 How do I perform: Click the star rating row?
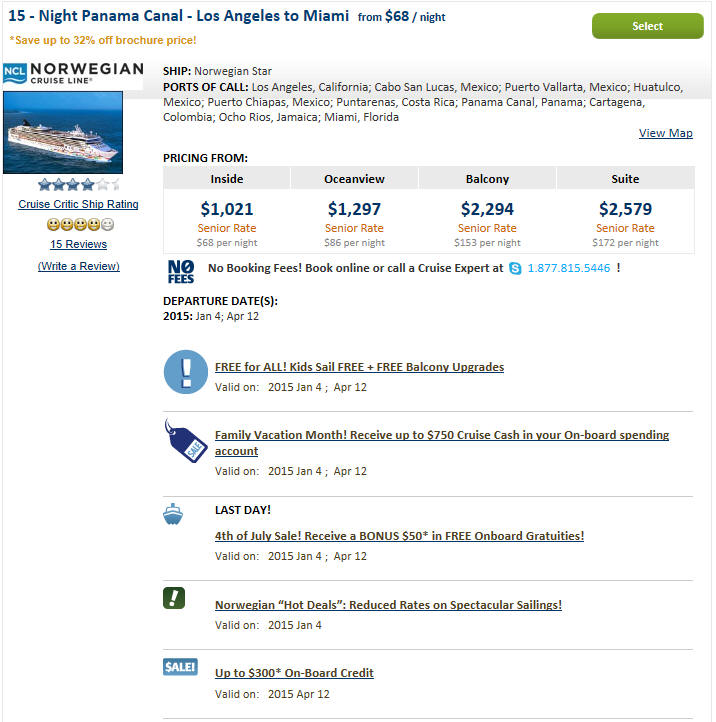(x=79, y=185)
